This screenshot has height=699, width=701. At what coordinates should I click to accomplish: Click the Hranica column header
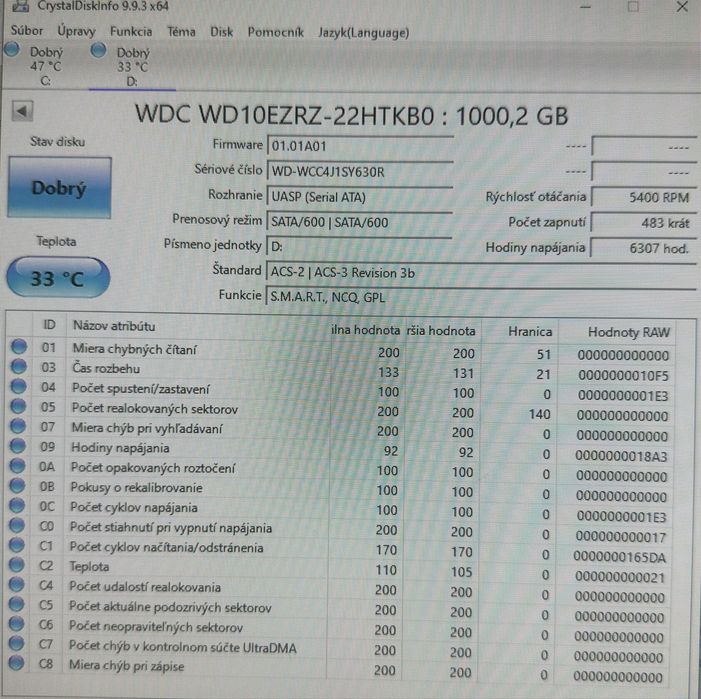pyautogui.click(x=530, y=331)
